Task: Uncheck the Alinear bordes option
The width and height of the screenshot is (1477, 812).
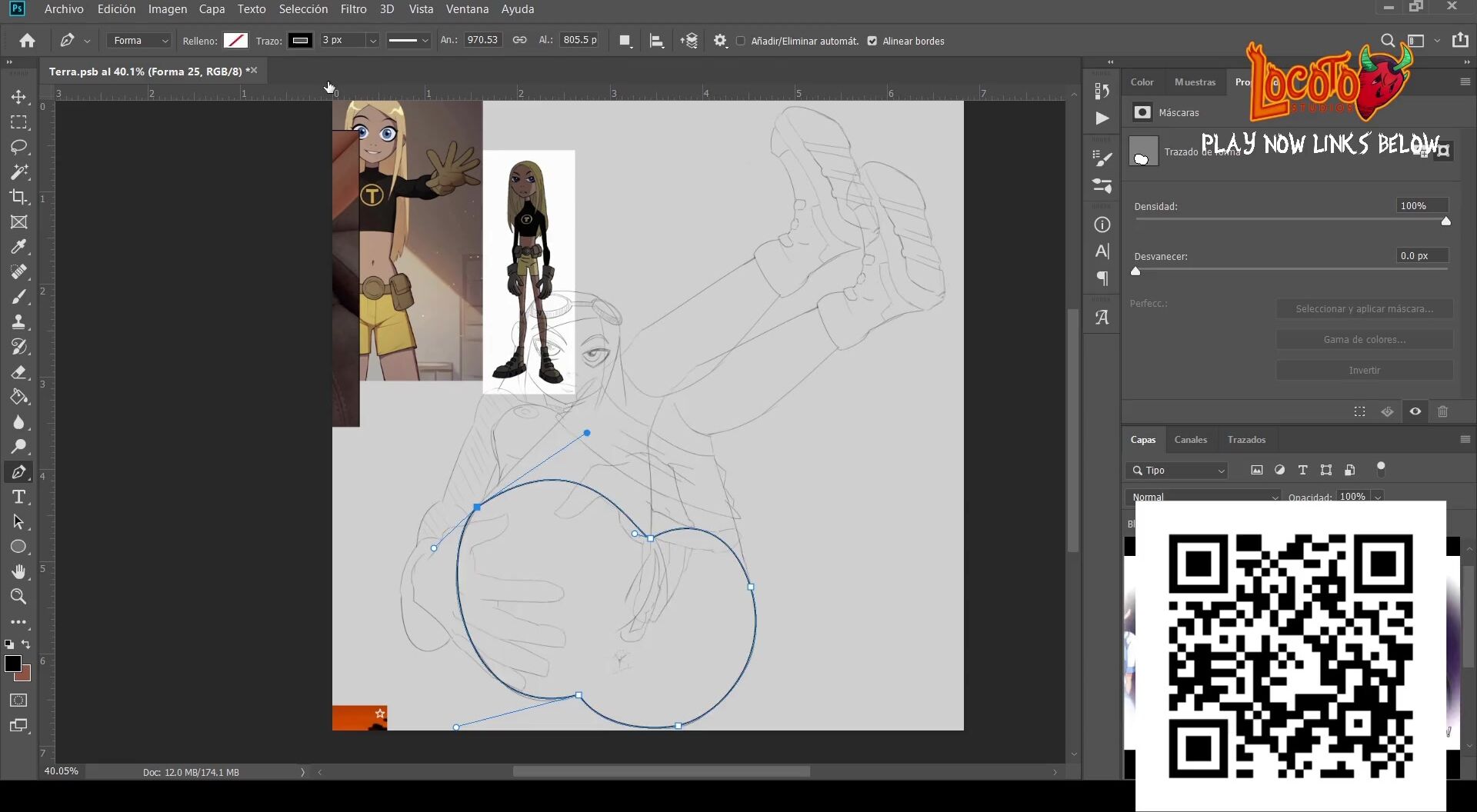Action: click(x=872, y=41)
